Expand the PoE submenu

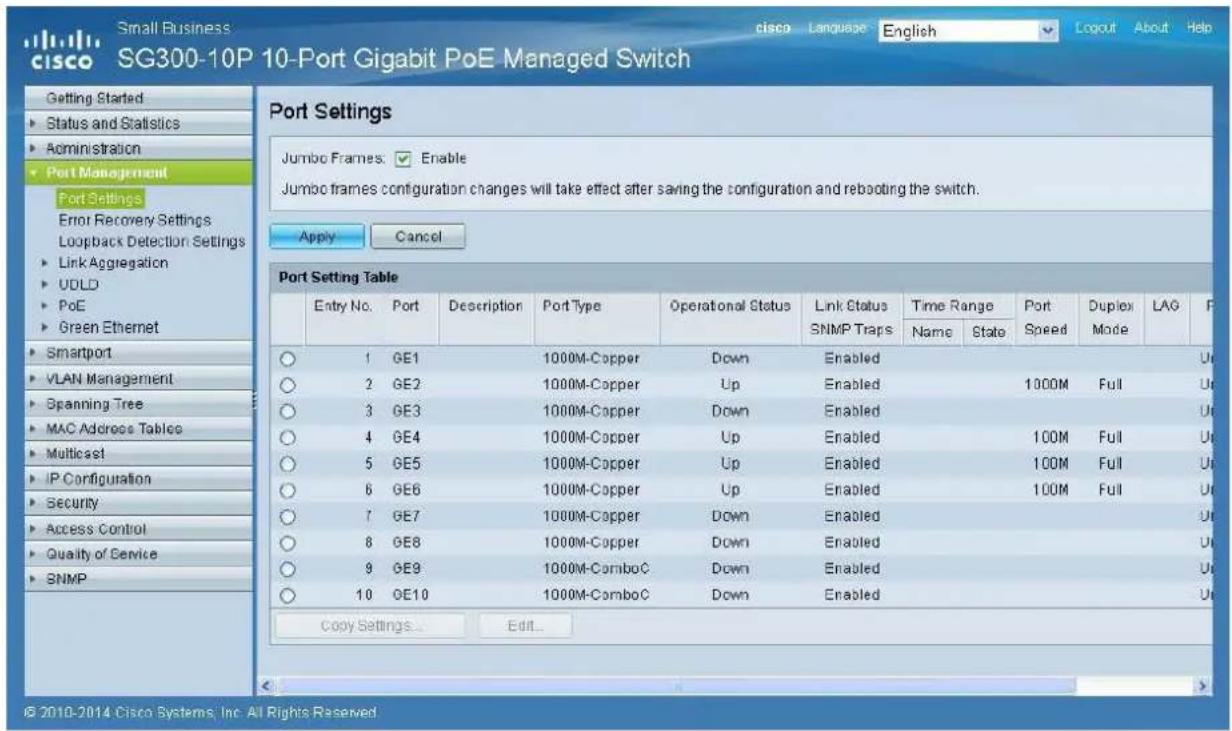click(x=75, y=306)
